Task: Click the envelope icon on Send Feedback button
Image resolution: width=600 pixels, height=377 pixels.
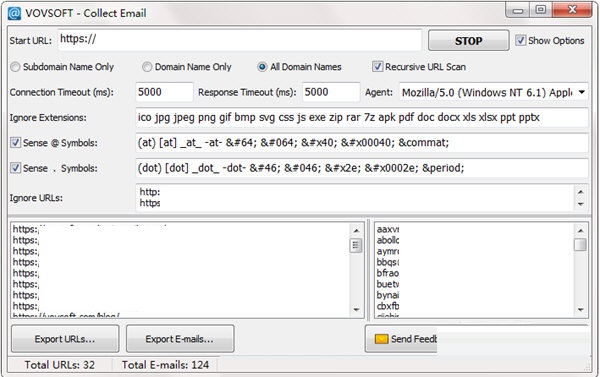Action: click(381, 339)
